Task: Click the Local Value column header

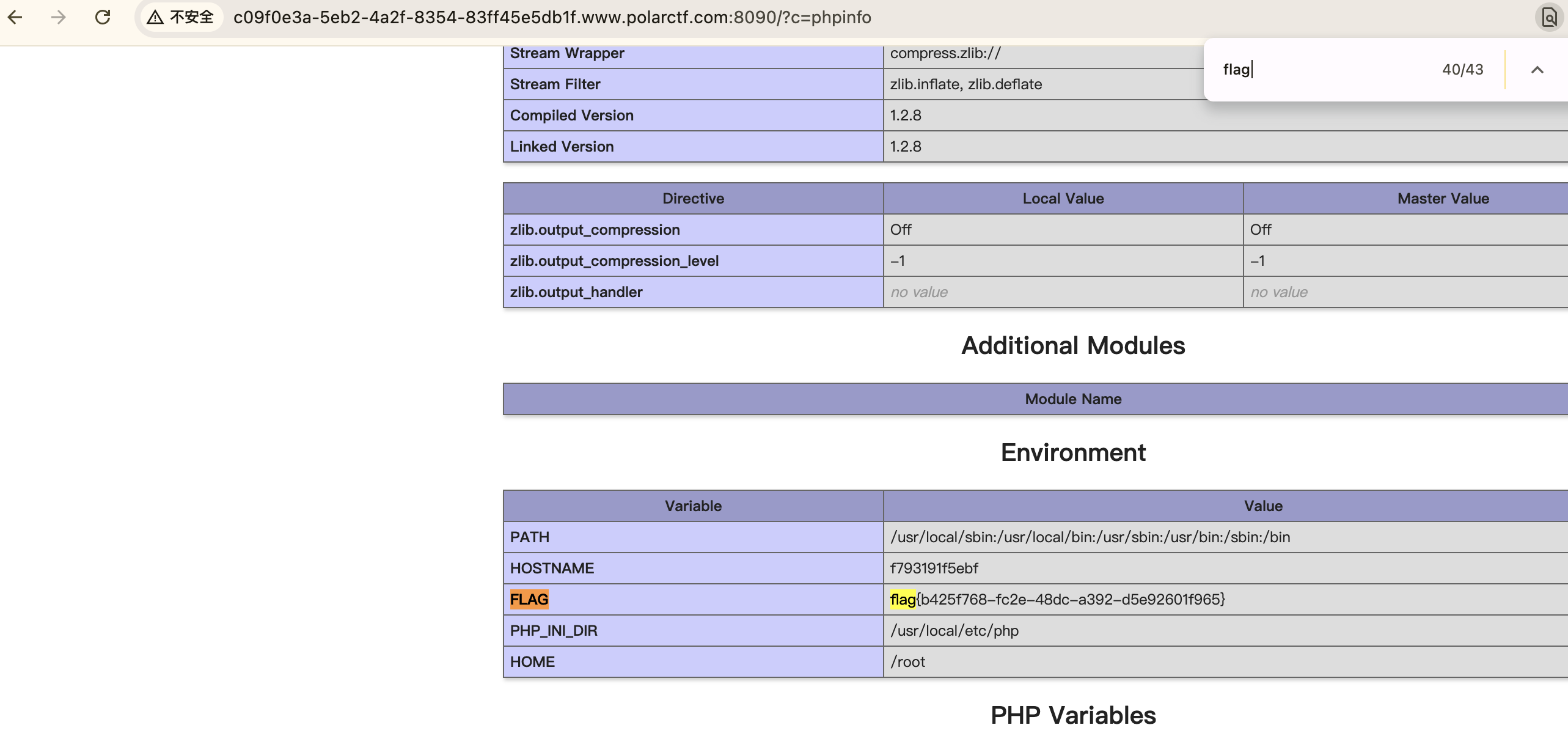Action: tap(1063, 199)
